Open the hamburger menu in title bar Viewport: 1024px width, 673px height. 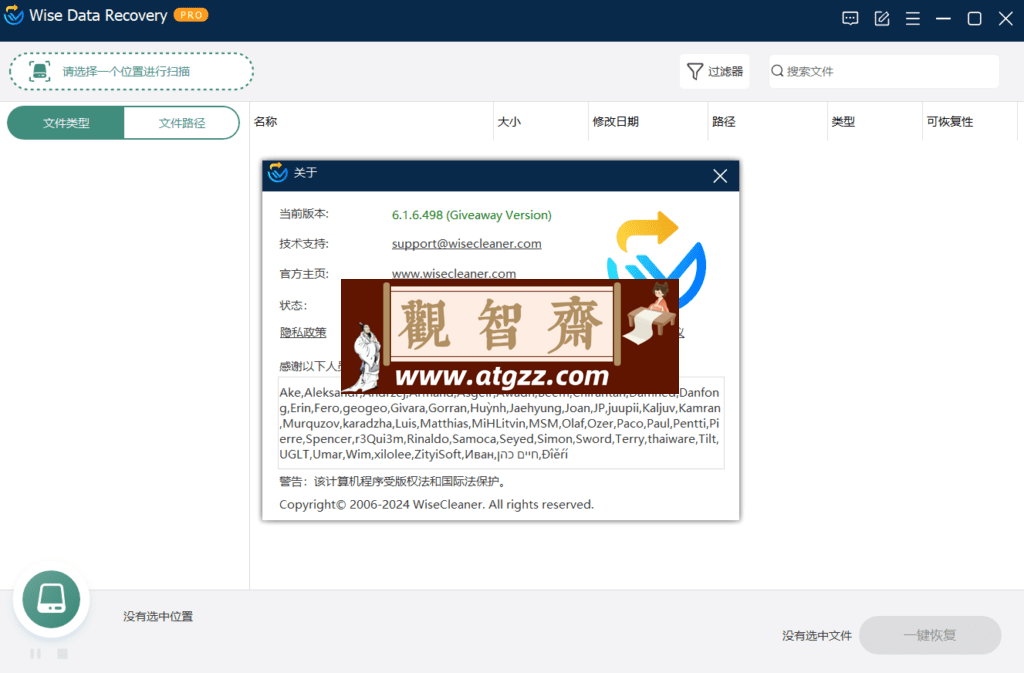[x=912, y=18]
